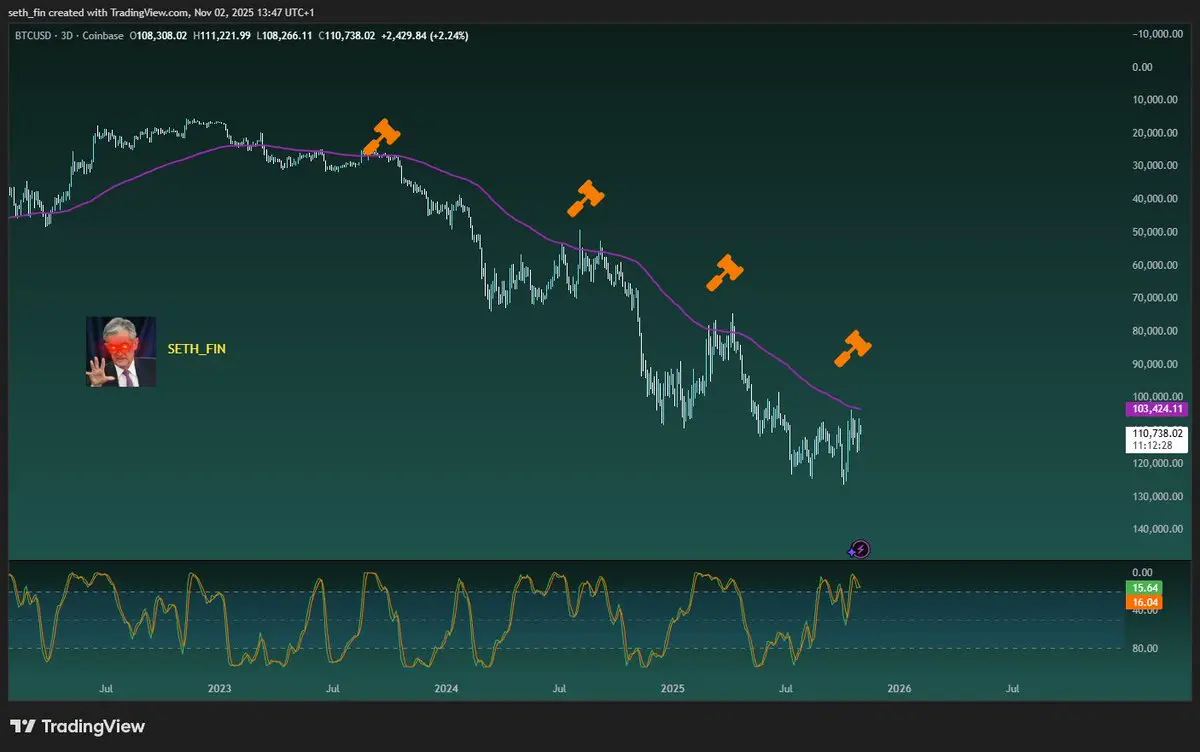Screen dimensions: 1200x752
Task: Click the orange 16.04 oscillator value label
Action: [1142, 603]
